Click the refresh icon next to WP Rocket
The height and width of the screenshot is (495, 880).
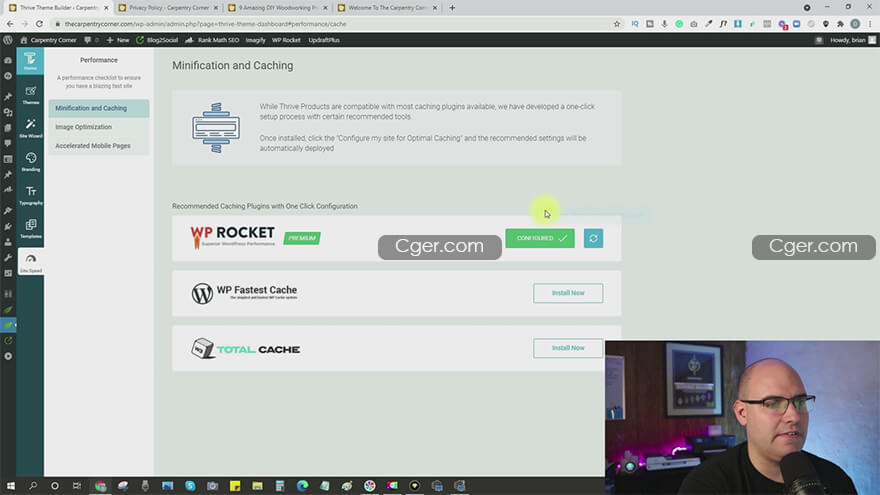[x=593, y=239]
